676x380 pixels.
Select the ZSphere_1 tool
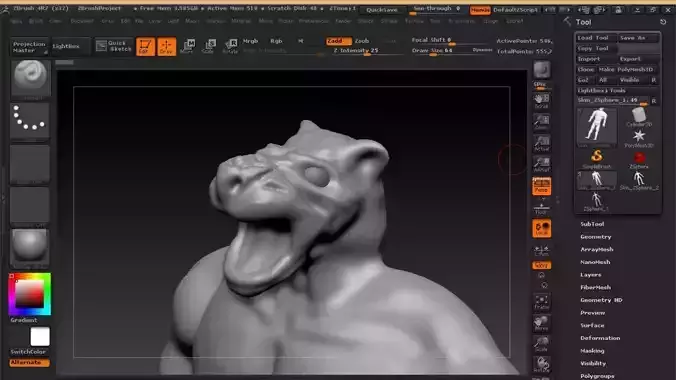597,201
